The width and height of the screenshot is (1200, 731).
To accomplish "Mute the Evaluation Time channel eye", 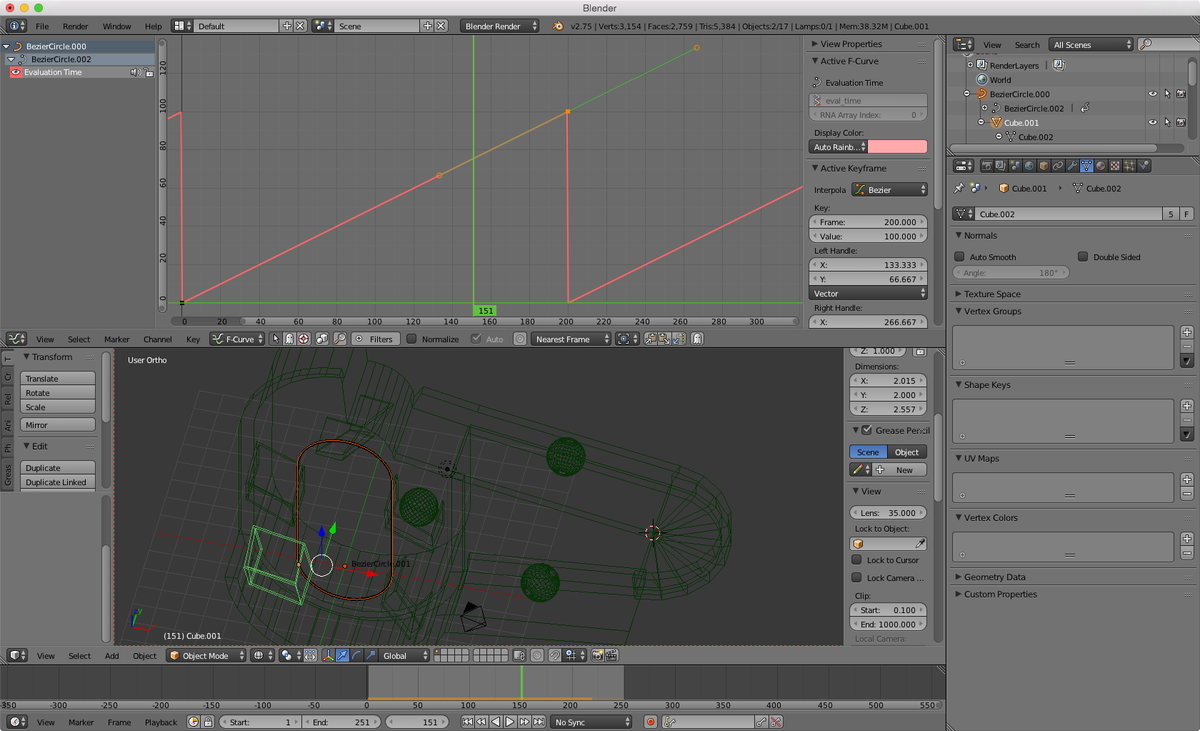I will 16,72.
